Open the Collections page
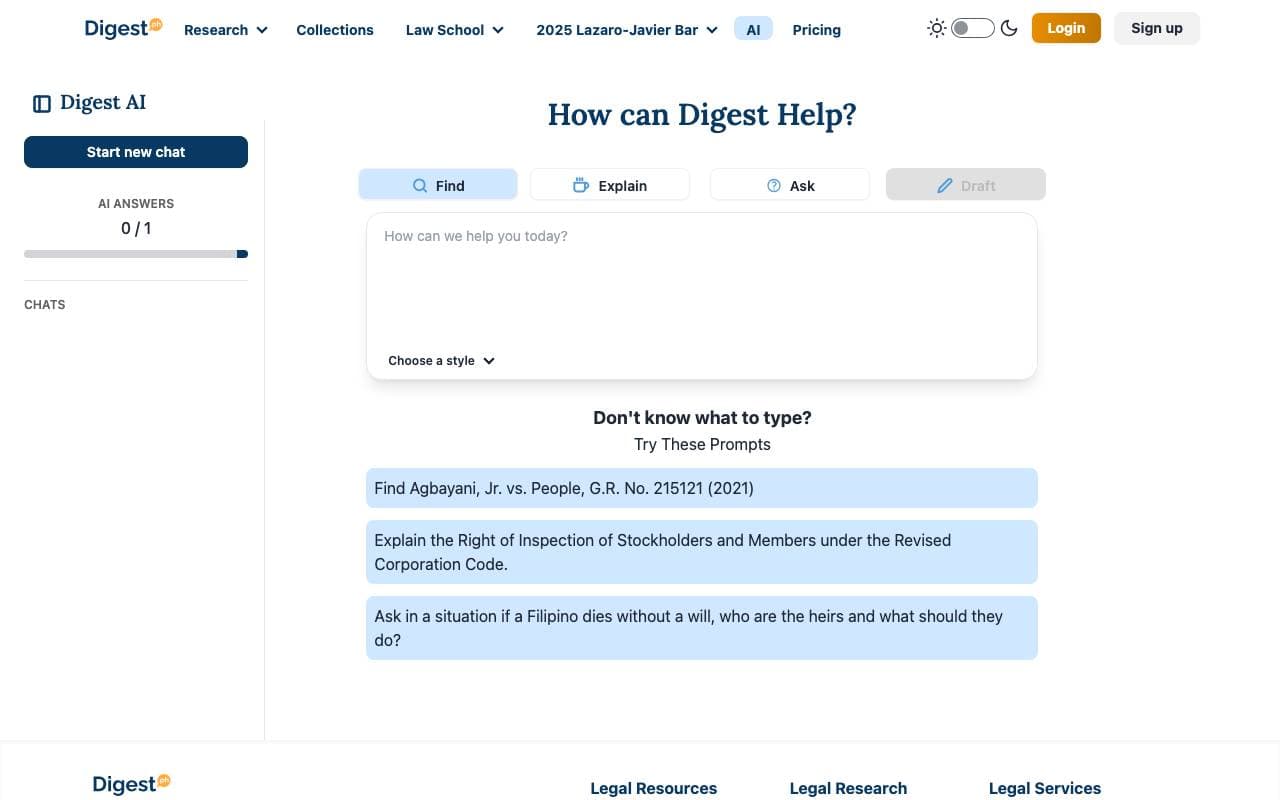 pos(335,30)
